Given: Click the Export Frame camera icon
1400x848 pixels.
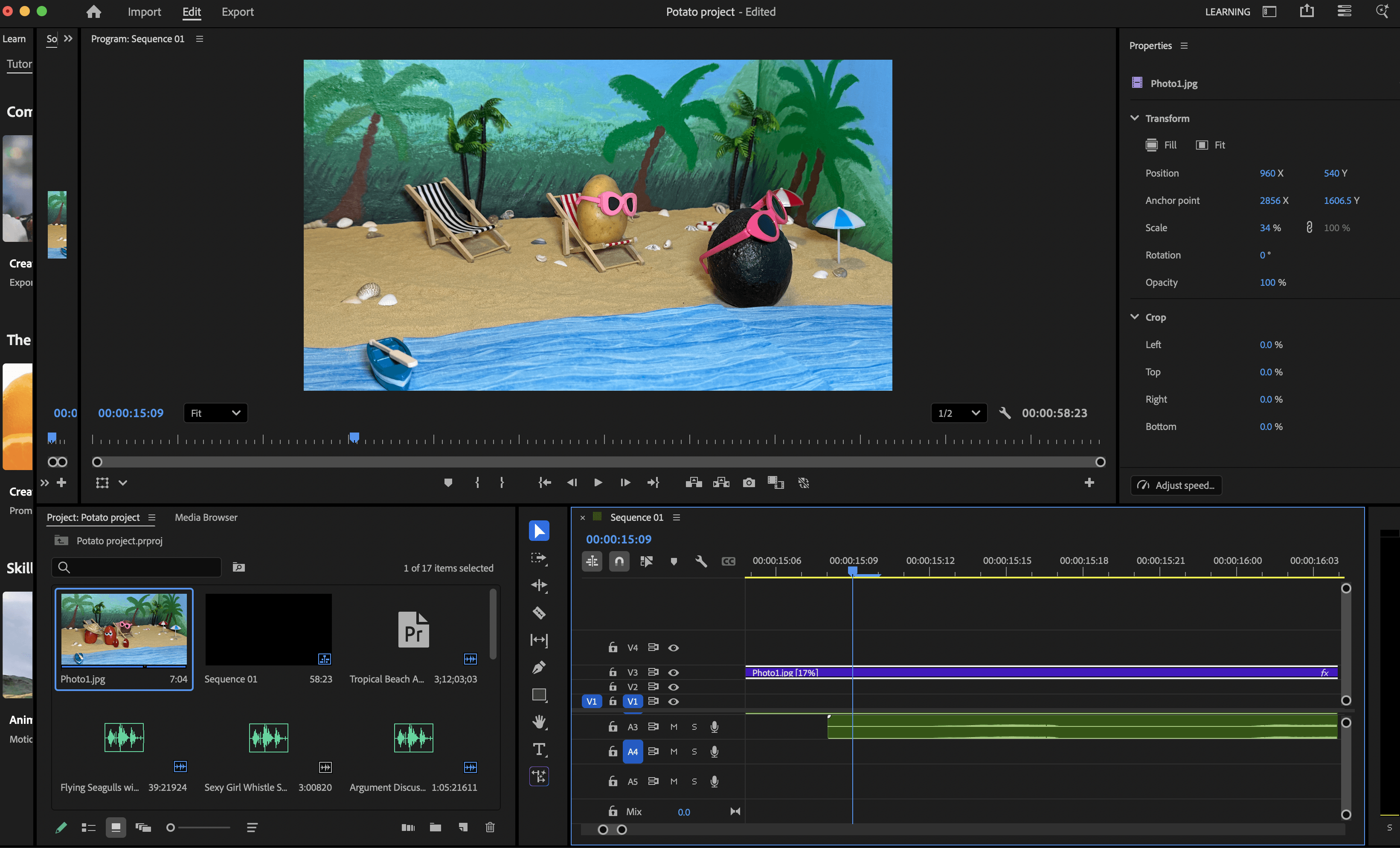Looking at the screenshot, I should pos(748,483).
